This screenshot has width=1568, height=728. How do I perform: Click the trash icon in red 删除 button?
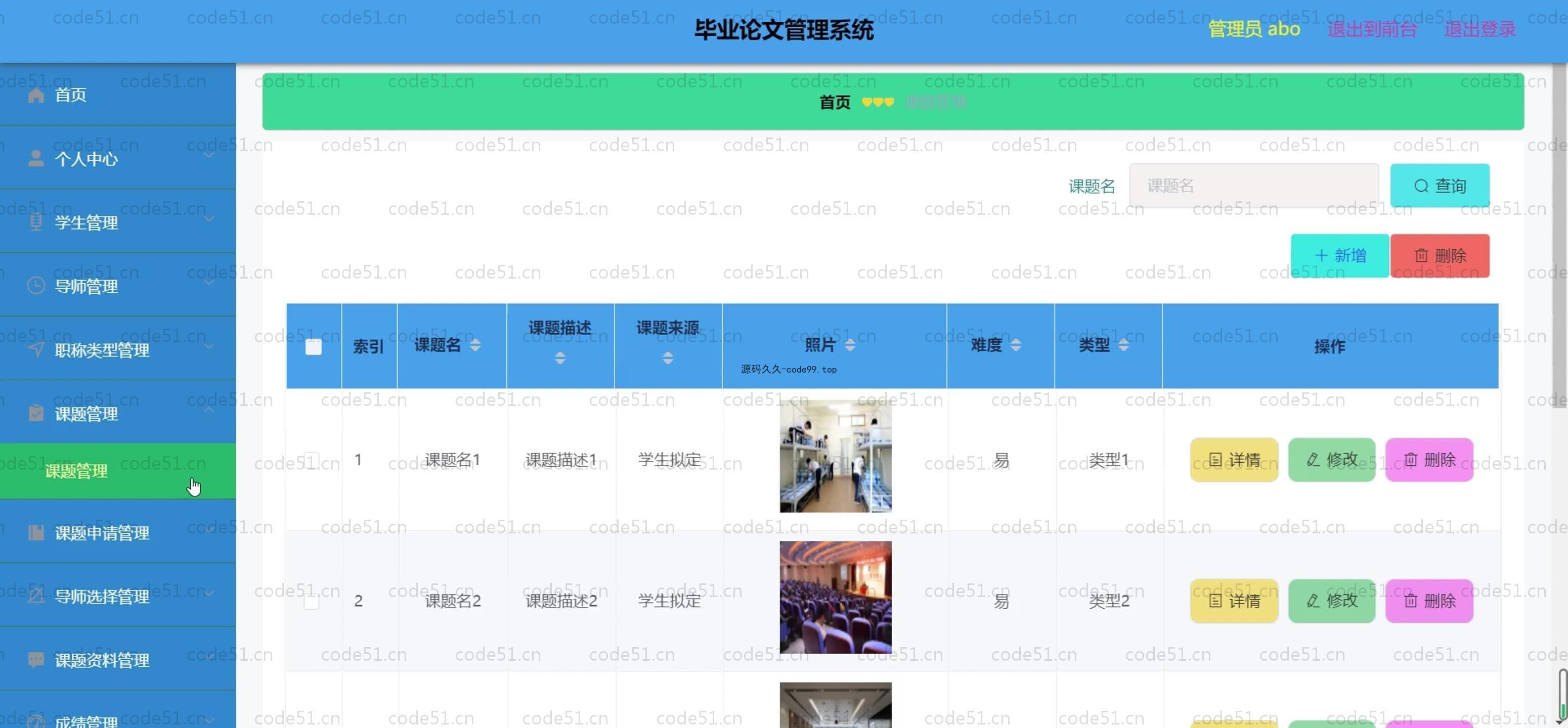[1421, 255]
